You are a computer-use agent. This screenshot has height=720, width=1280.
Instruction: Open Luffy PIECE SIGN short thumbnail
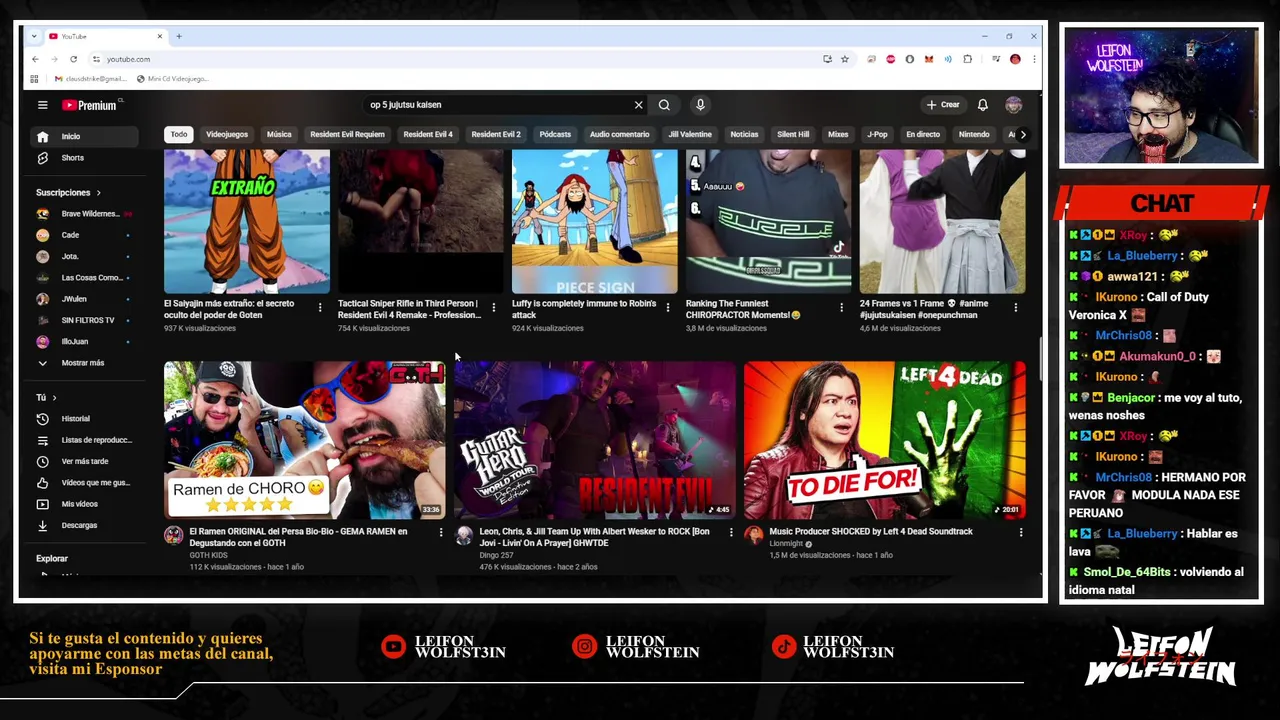[x=595, y=221]
